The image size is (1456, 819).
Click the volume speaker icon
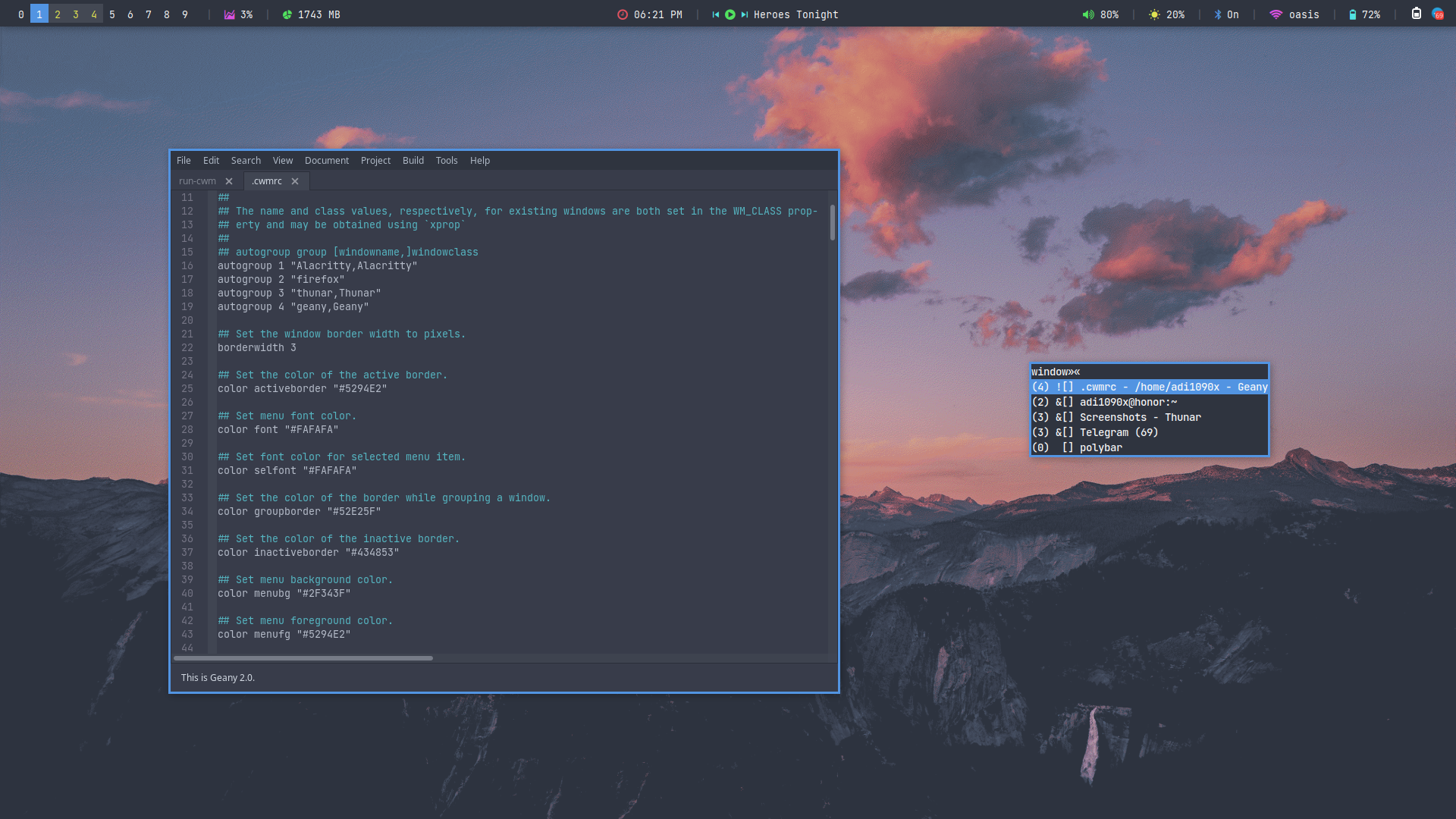tap(1088, 14)
